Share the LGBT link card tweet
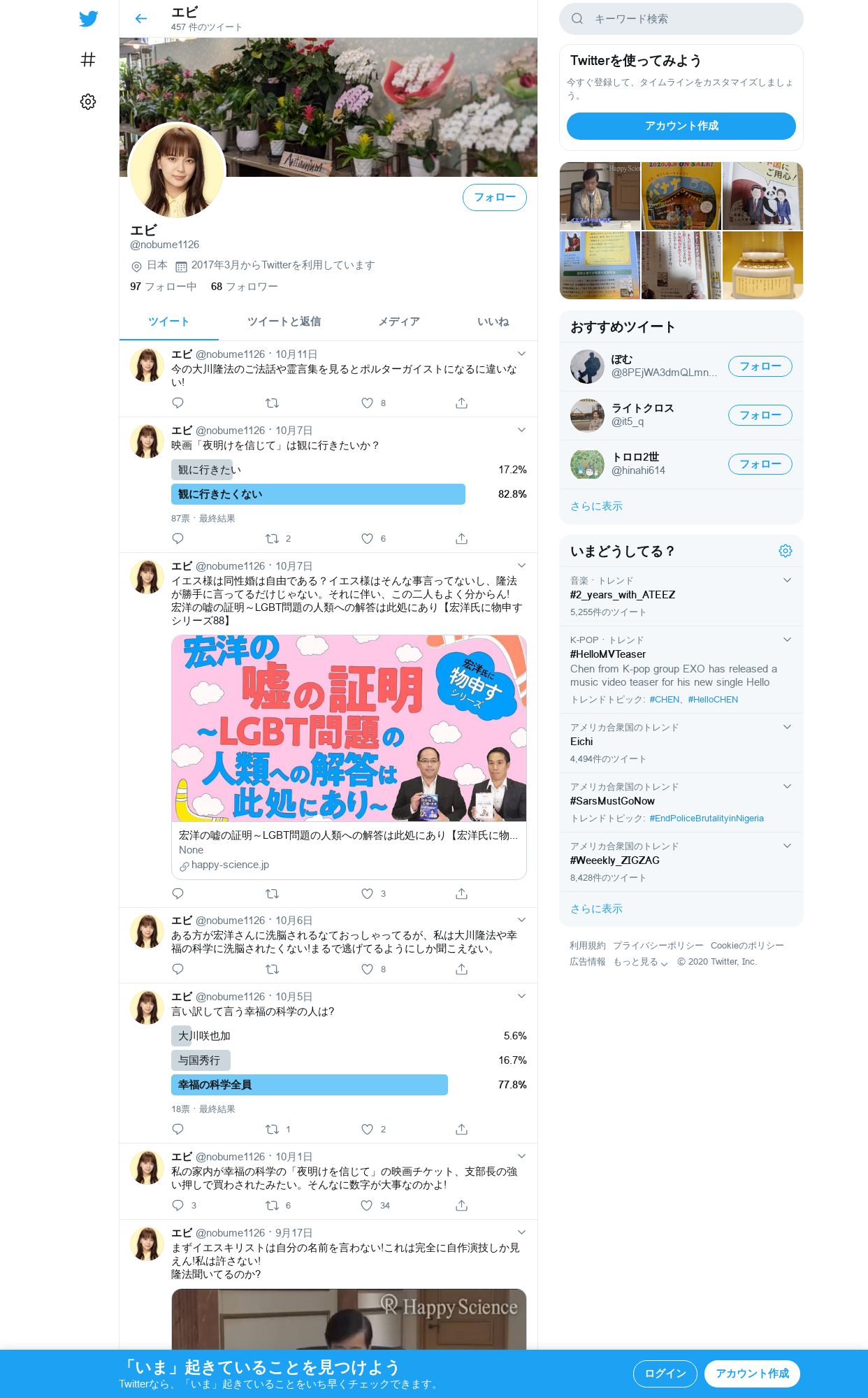Image resolution: width=868 pixels, height=1398 pixels. tap(461, 894)
